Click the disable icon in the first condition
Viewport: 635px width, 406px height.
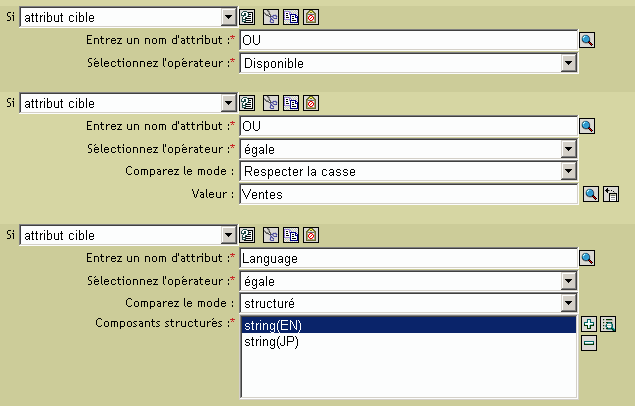point(311,17)
